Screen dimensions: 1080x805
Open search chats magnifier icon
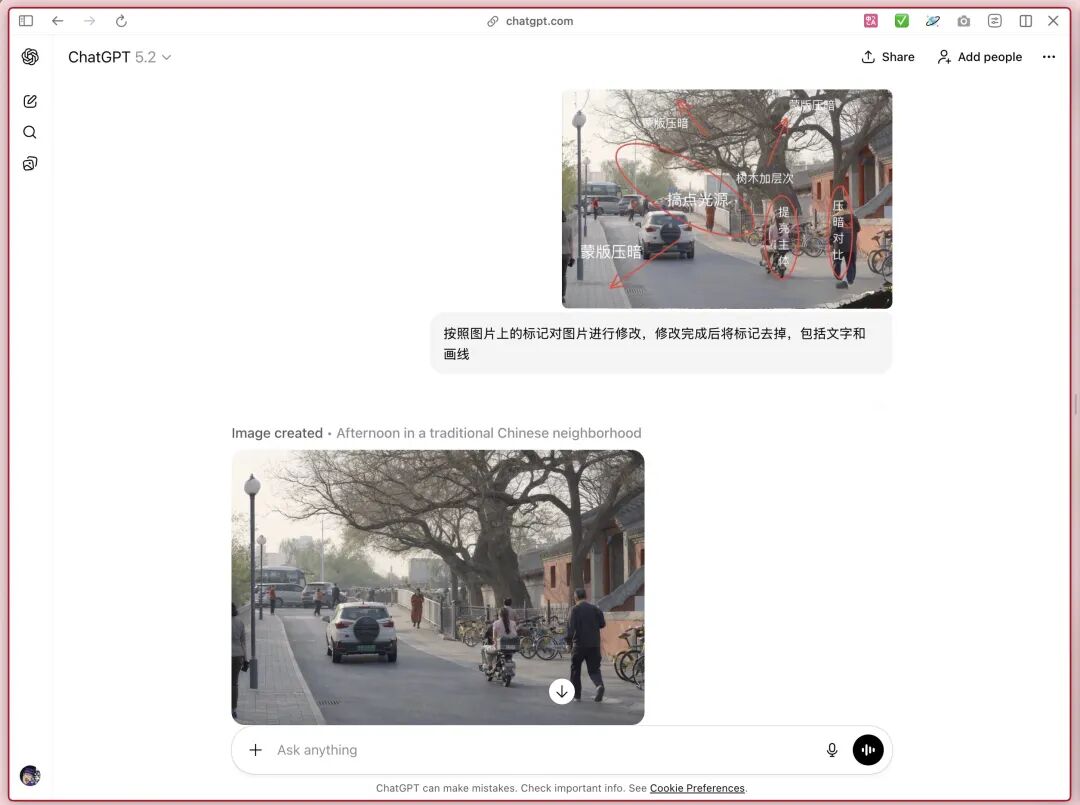[x=30, y=132]
